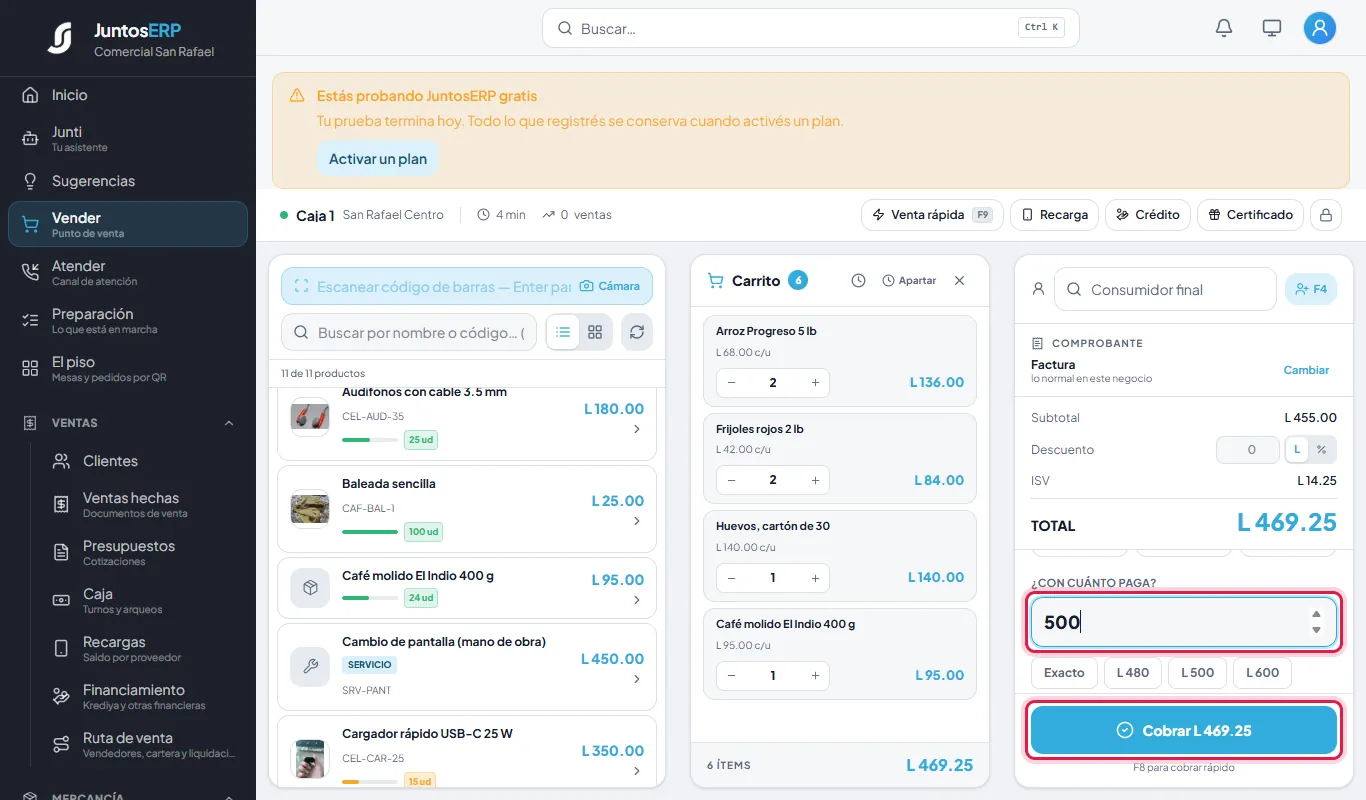The width and height of the screenshot is (1366, 800).
Task: Open Junti assistant in sidebar
Action: tap(128, 138)
